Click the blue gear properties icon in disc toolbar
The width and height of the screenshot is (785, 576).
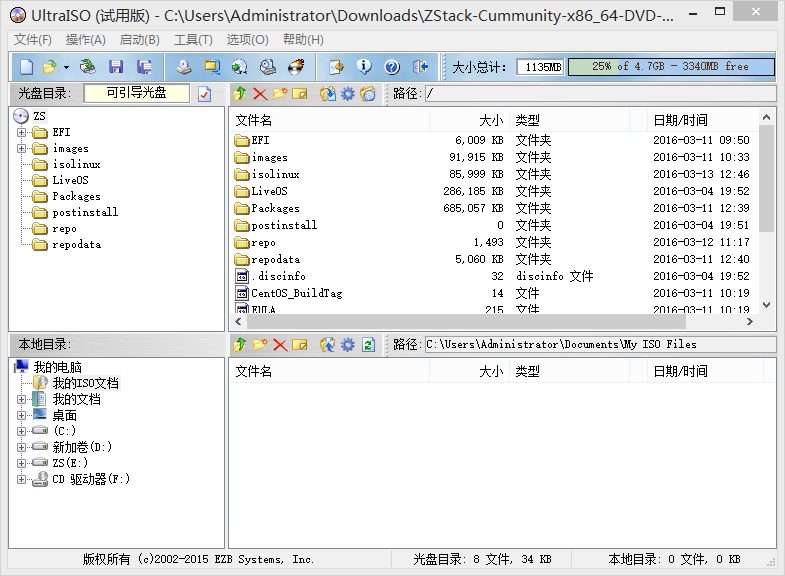coord(347,94)
